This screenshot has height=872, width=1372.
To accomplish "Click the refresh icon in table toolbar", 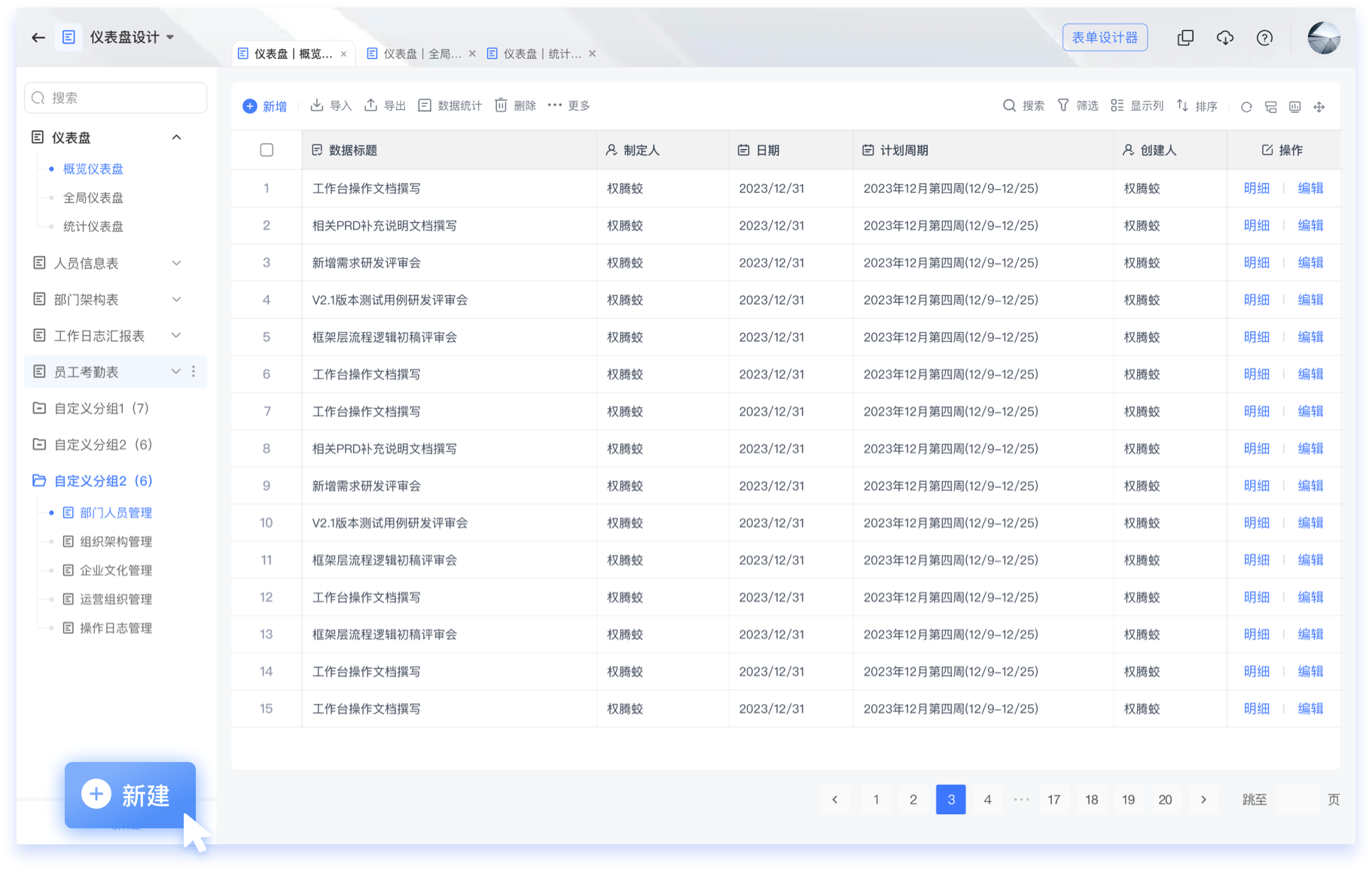I will 1246,107.
